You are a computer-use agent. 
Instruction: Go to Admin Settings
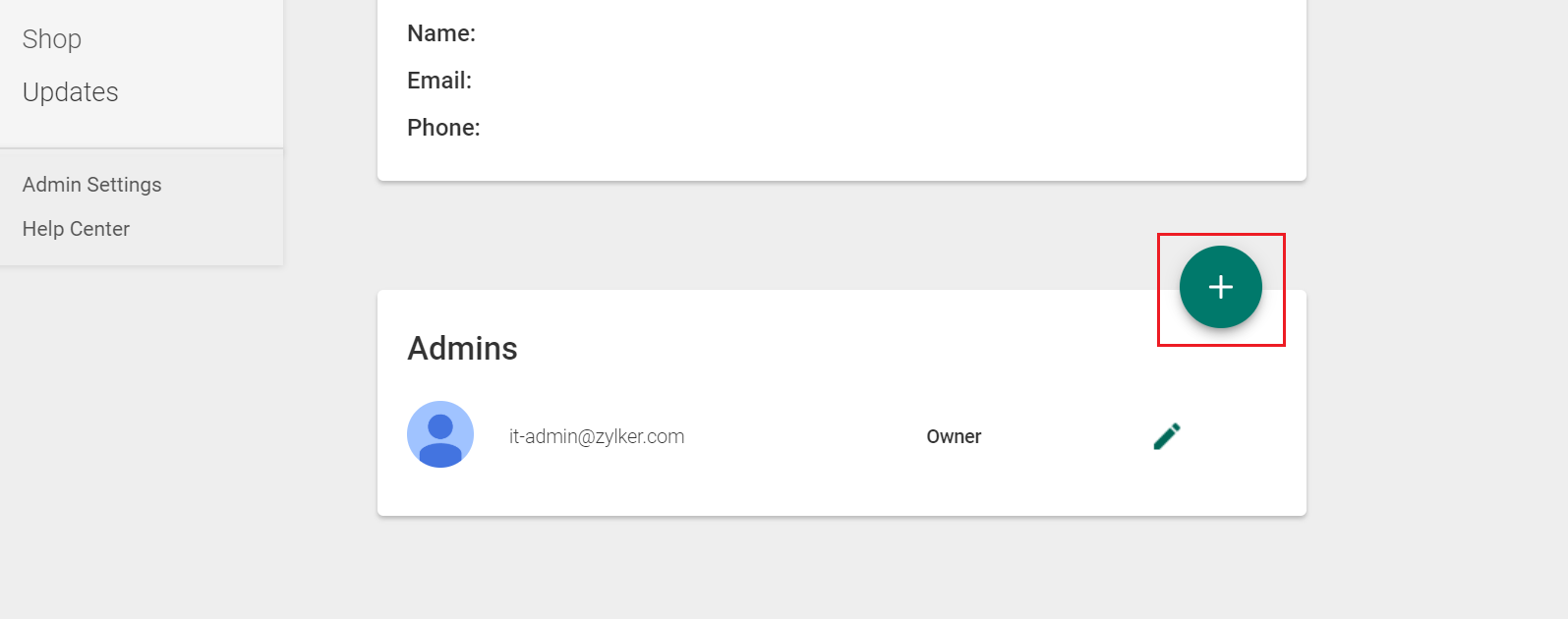pyautogui.click(x=92, y=185)
